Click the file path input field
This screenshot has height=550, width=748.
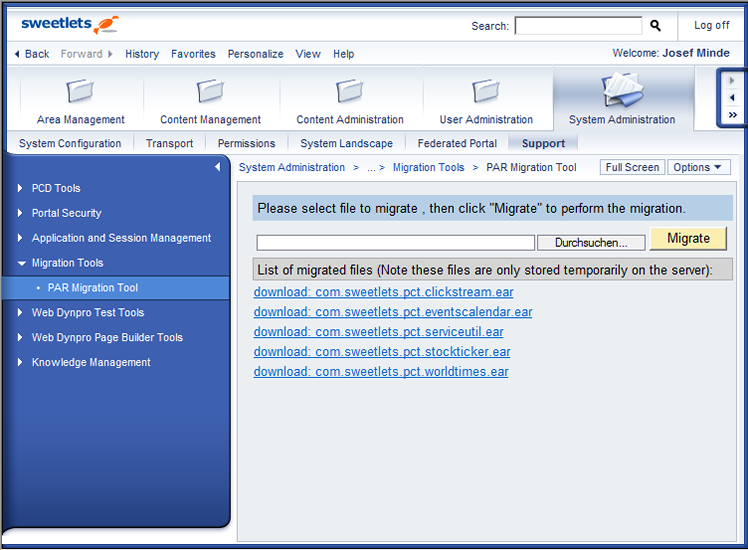(x=395, y=242)
